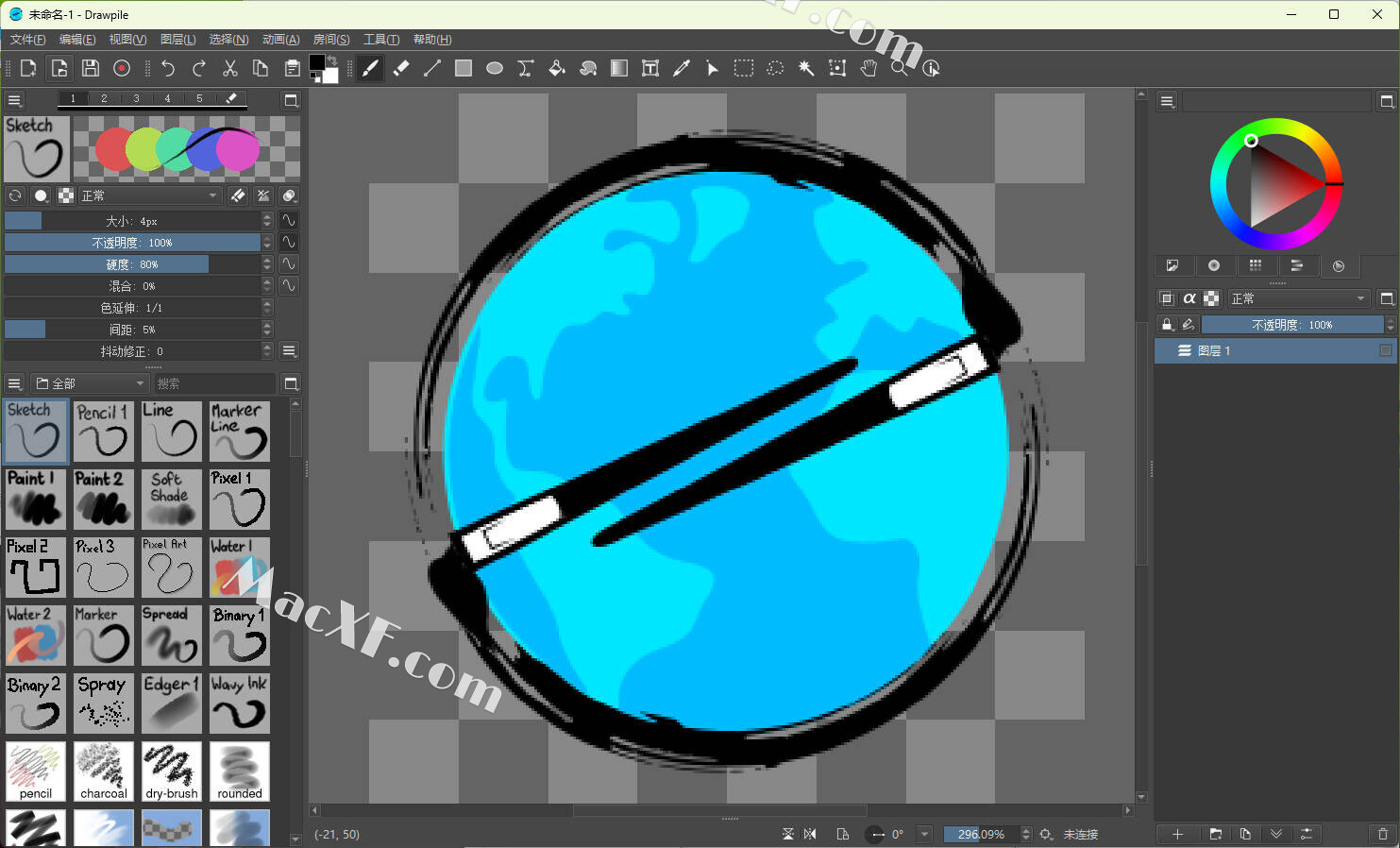Open the brush blend mode dropdown
The image size is (1400, 848).
(x=149, y=195)
